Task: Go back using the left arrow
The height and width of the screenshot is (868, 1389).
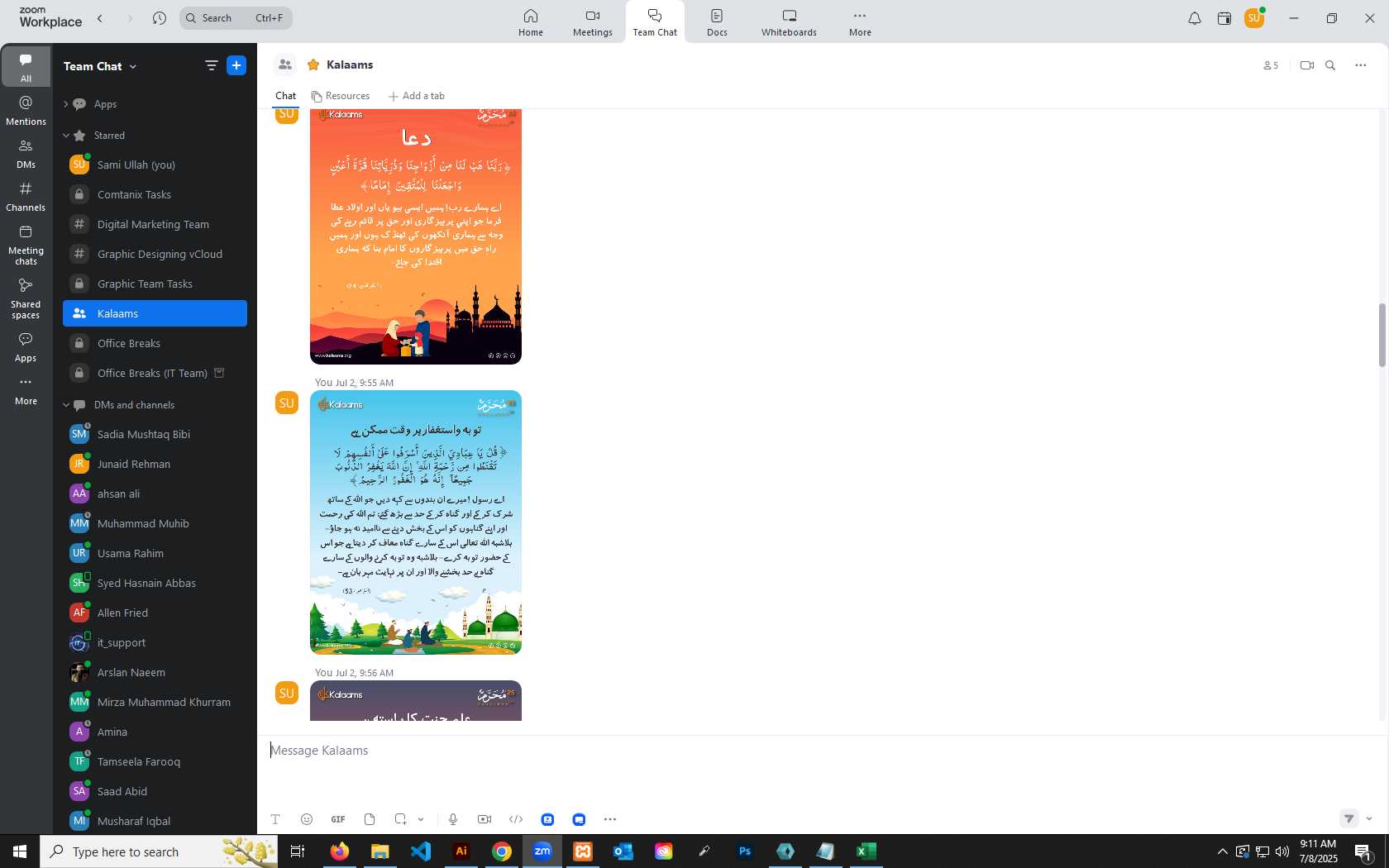Action: coord(100,18)
